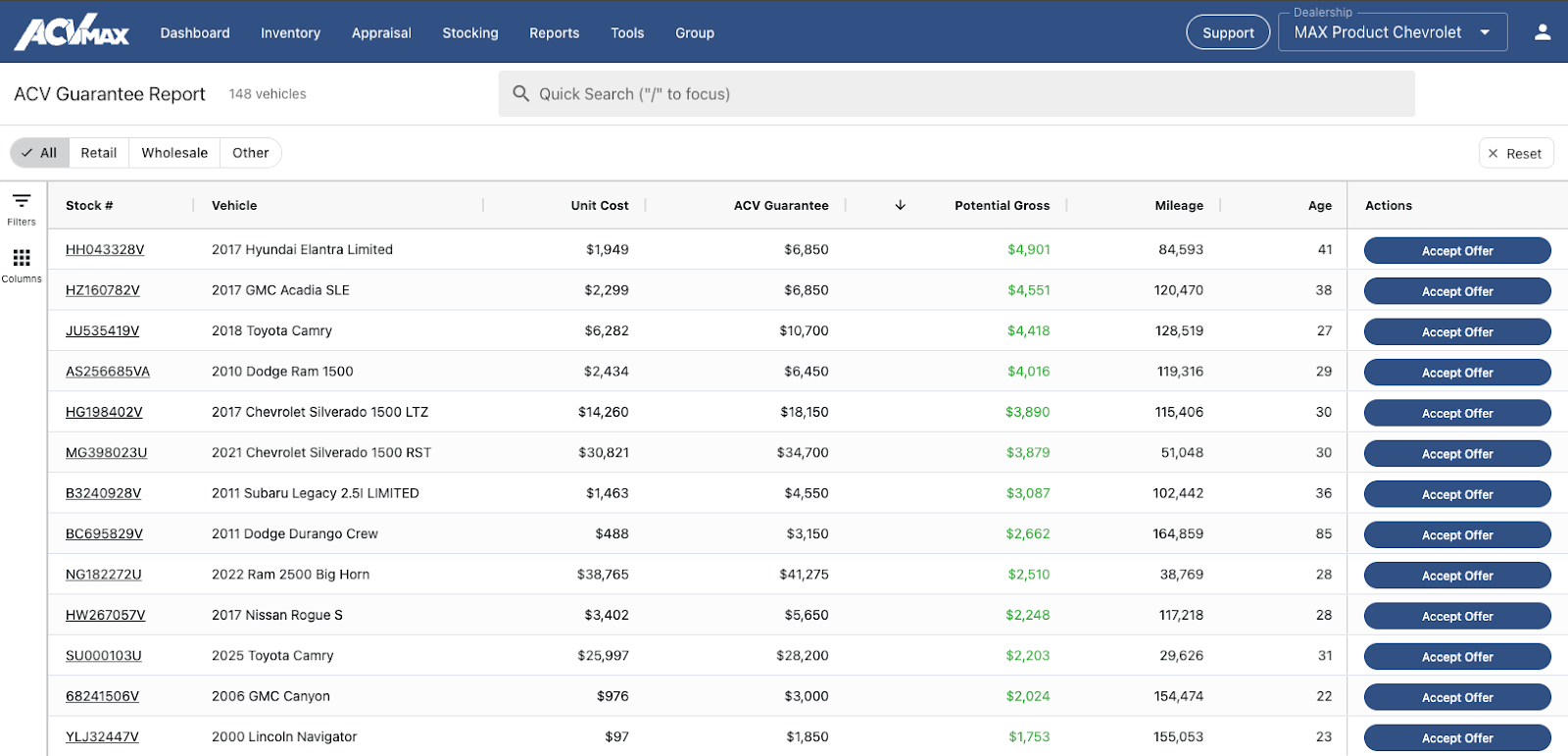1568x756 pixels.
Task: Open stock number SU000103U link
Action: click(x=103, y=655)
